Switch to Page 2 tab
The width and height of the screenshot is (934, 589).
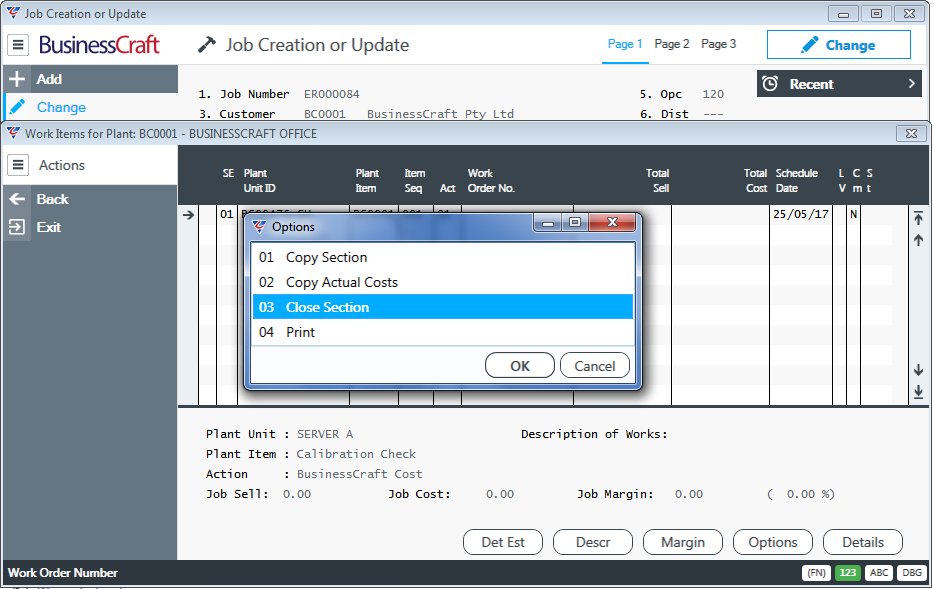[x=671, y=44]
